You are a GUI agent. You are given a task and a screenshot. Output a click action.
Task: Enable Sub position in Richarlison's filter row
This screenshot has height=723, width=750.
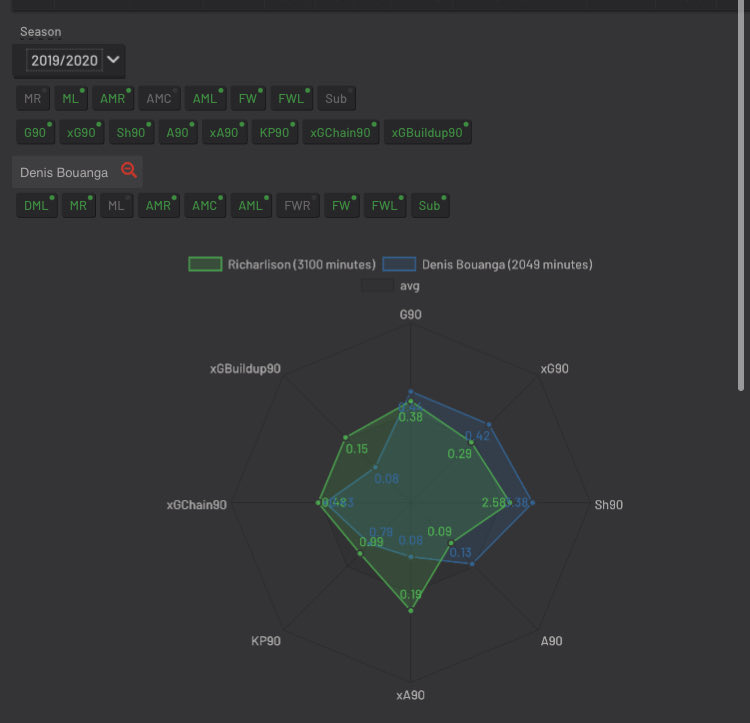coord(336,99)
